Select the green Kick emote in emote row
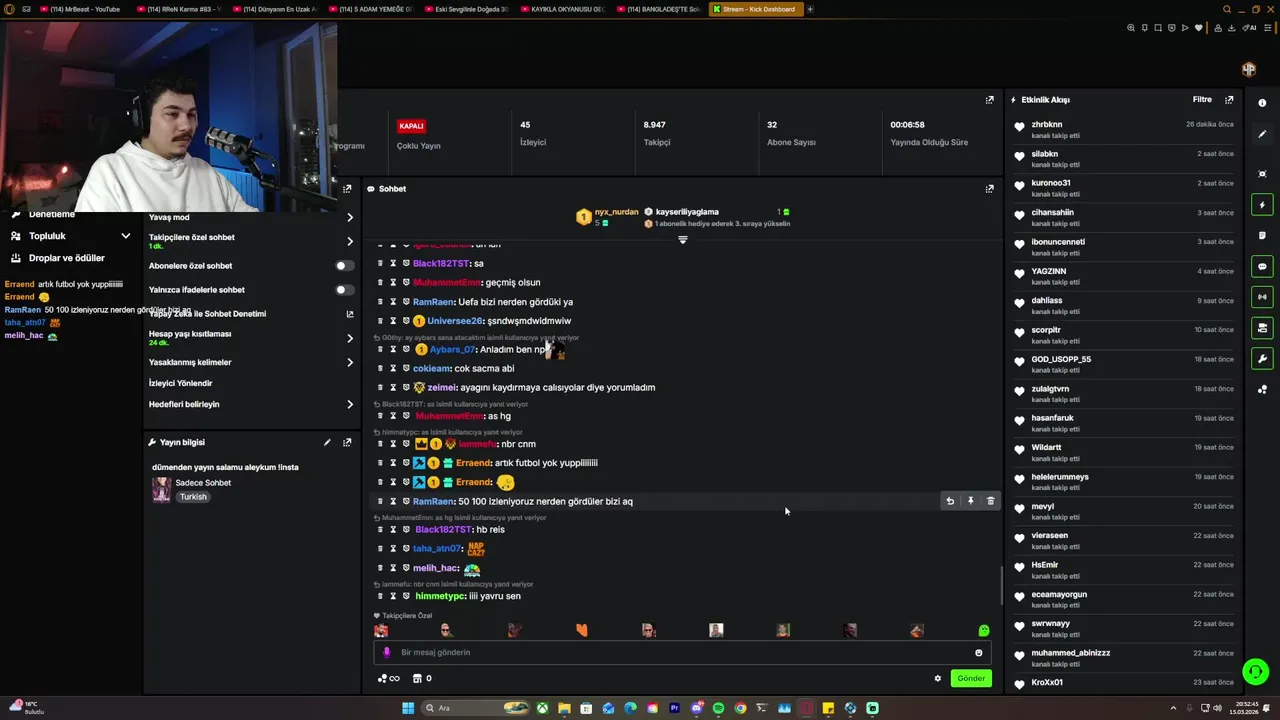This screenshot has width=1280, height=720. click(x=984, y=630)
